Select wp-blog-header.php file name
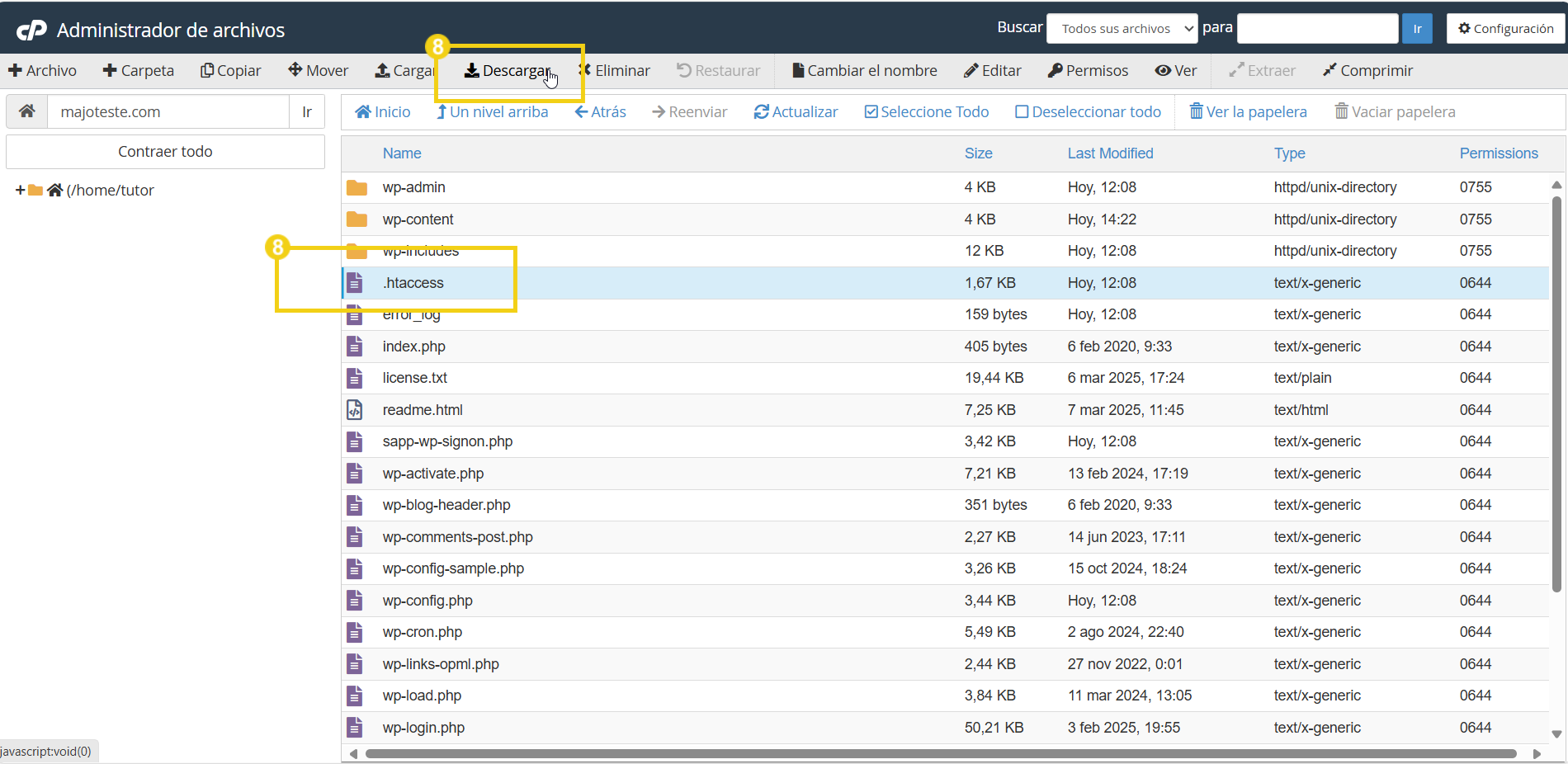 point(446,505)
